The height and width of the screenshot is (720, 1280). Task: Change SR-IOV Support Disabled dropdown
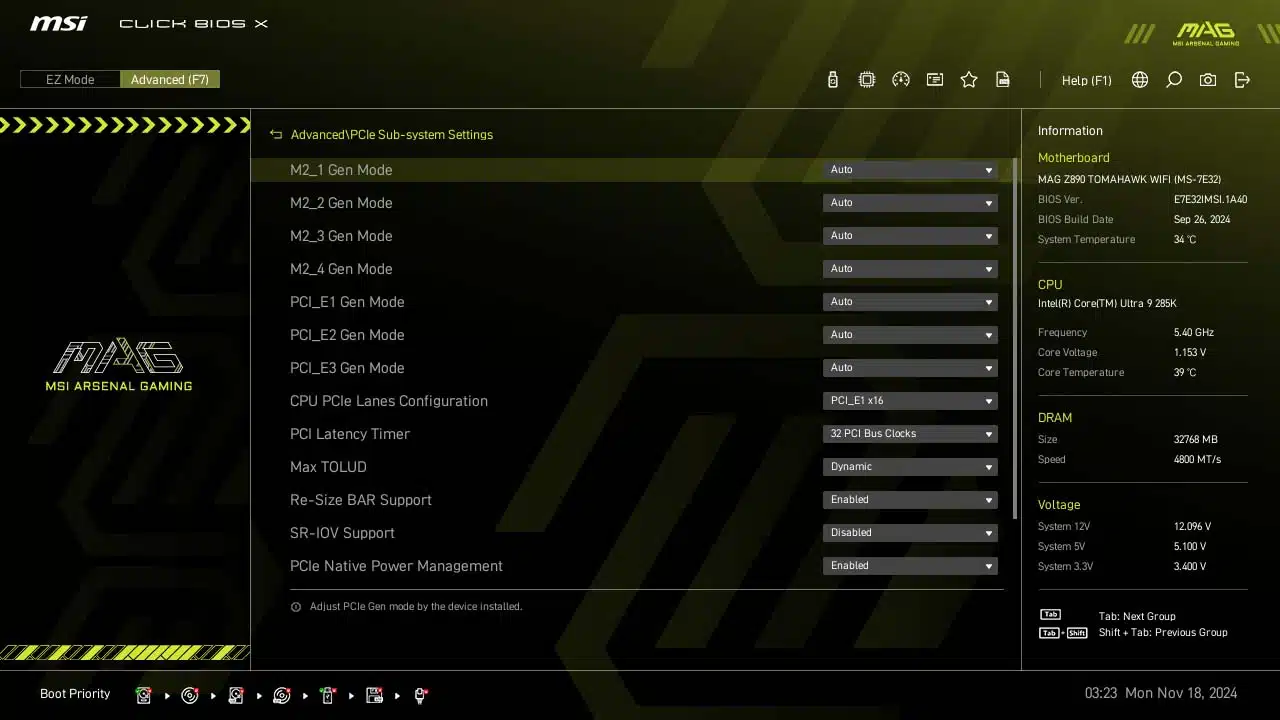click(x=910, y=533)
